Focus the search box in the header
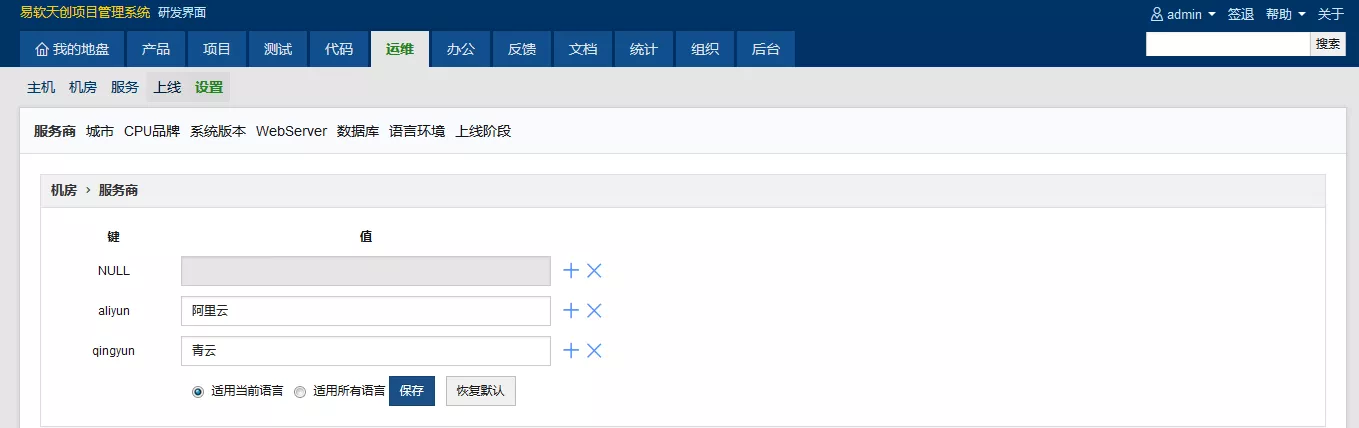 click(1227, 44)
